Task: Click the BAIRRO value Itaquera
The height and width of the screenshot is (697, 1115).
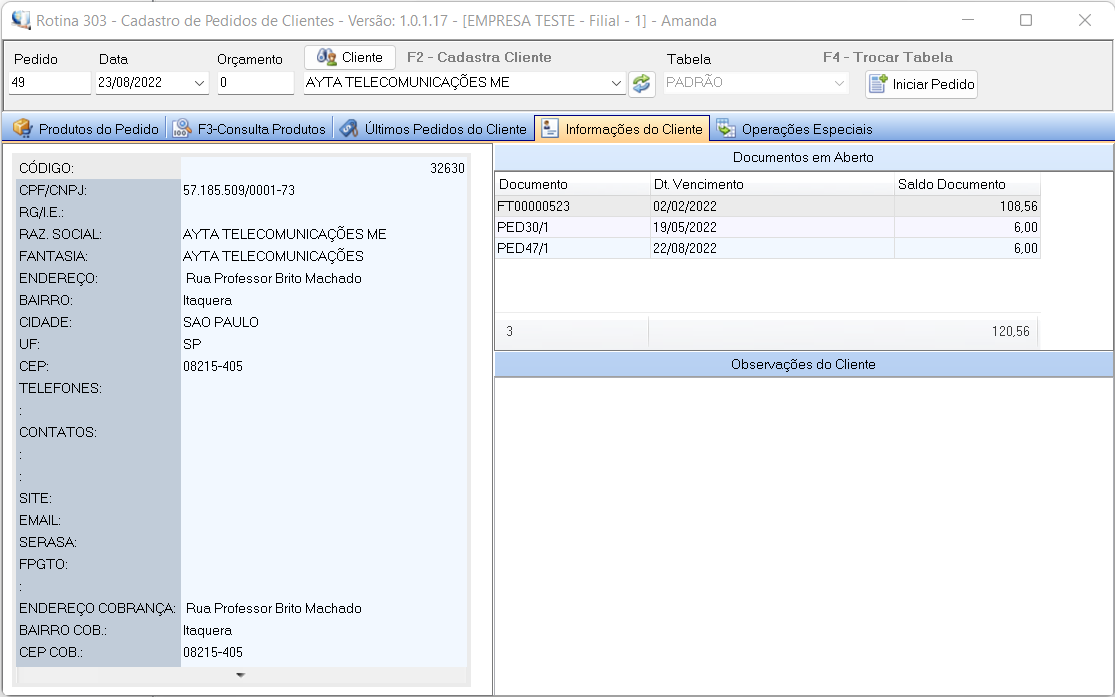Action: (x=207, y=300)
